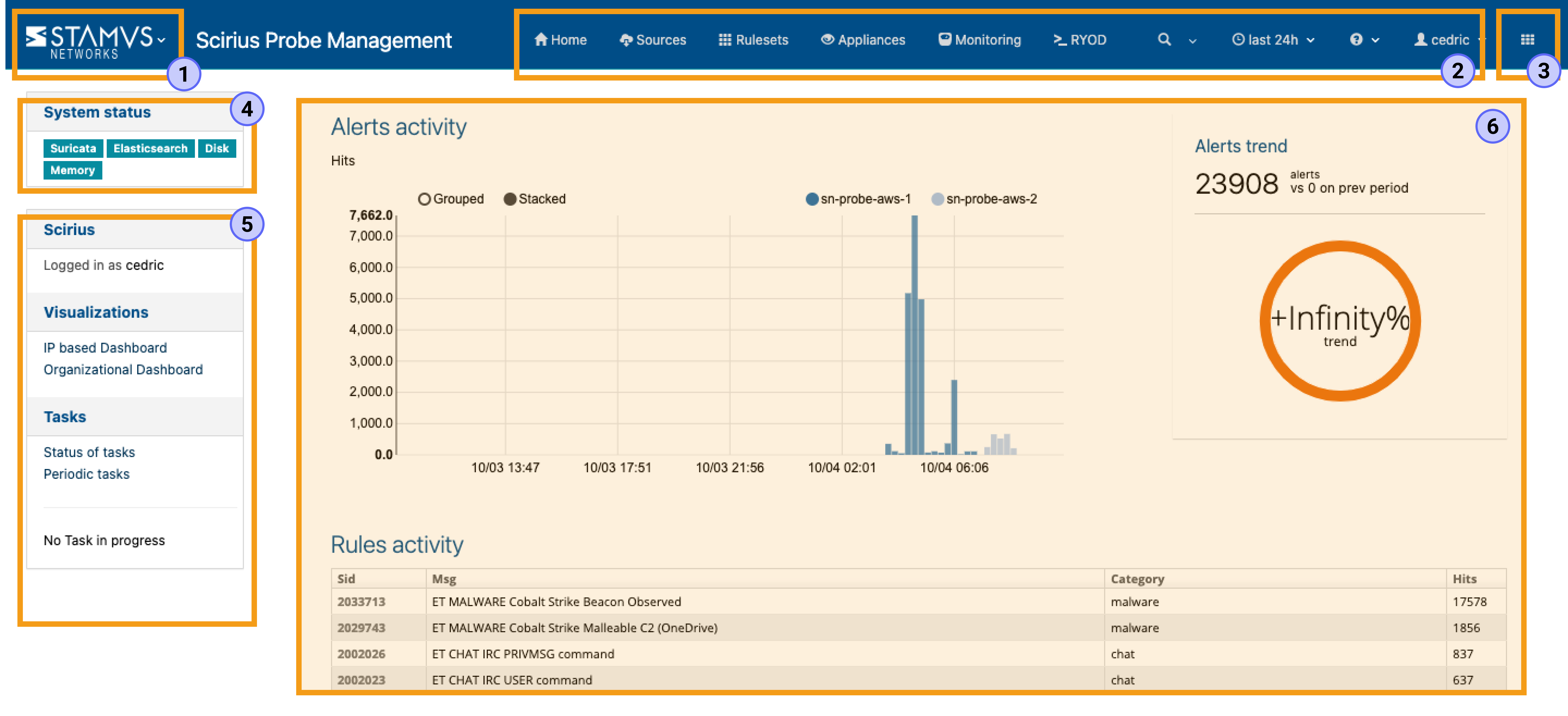The height and width of the screenshot is (716, 1568).
Task: Open Appliances eye icon item
Action: point(827,39)
